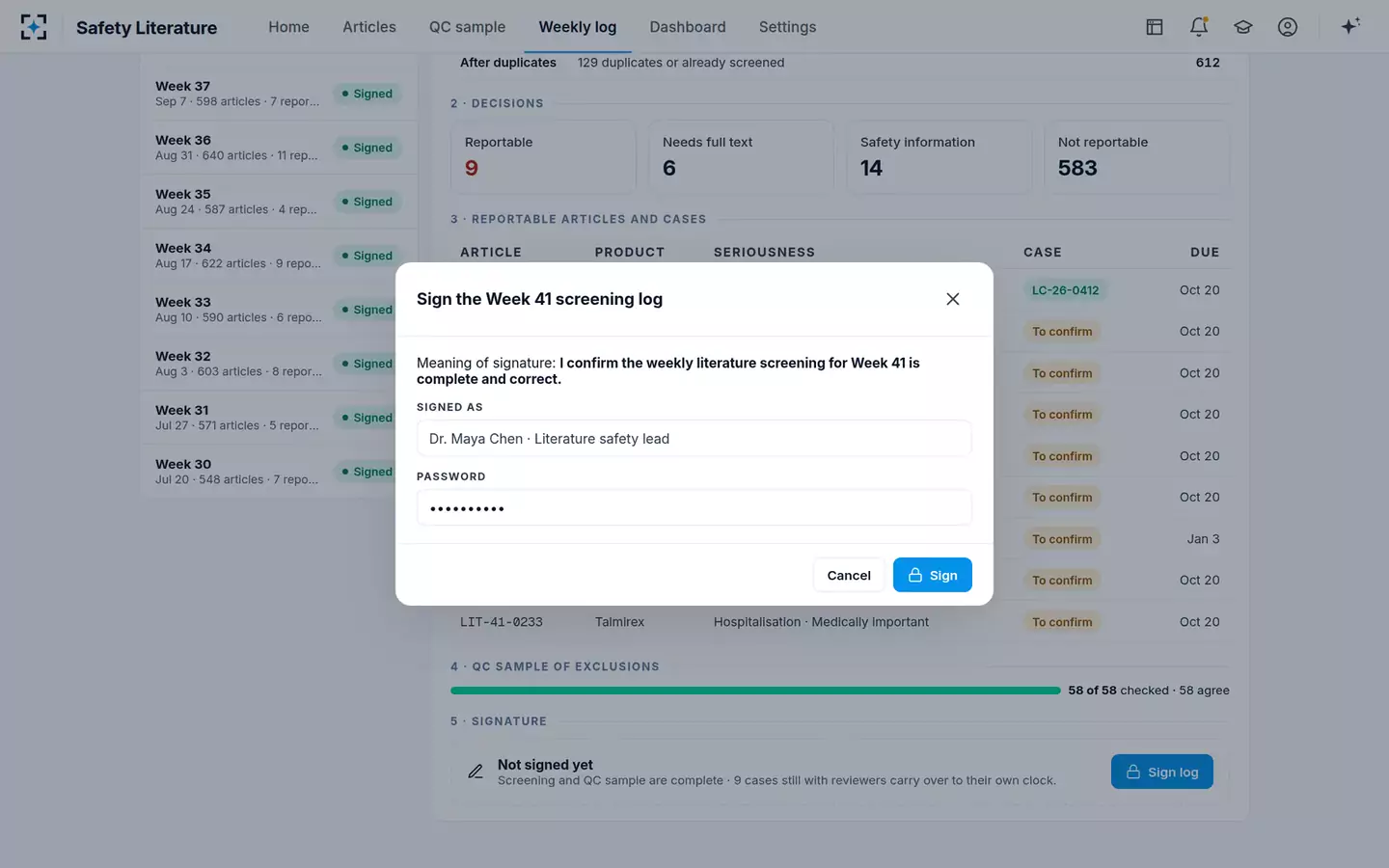Select Week 33 in the log list
The height and width of the screenshot is (868, 1389).
click(279, 310)
